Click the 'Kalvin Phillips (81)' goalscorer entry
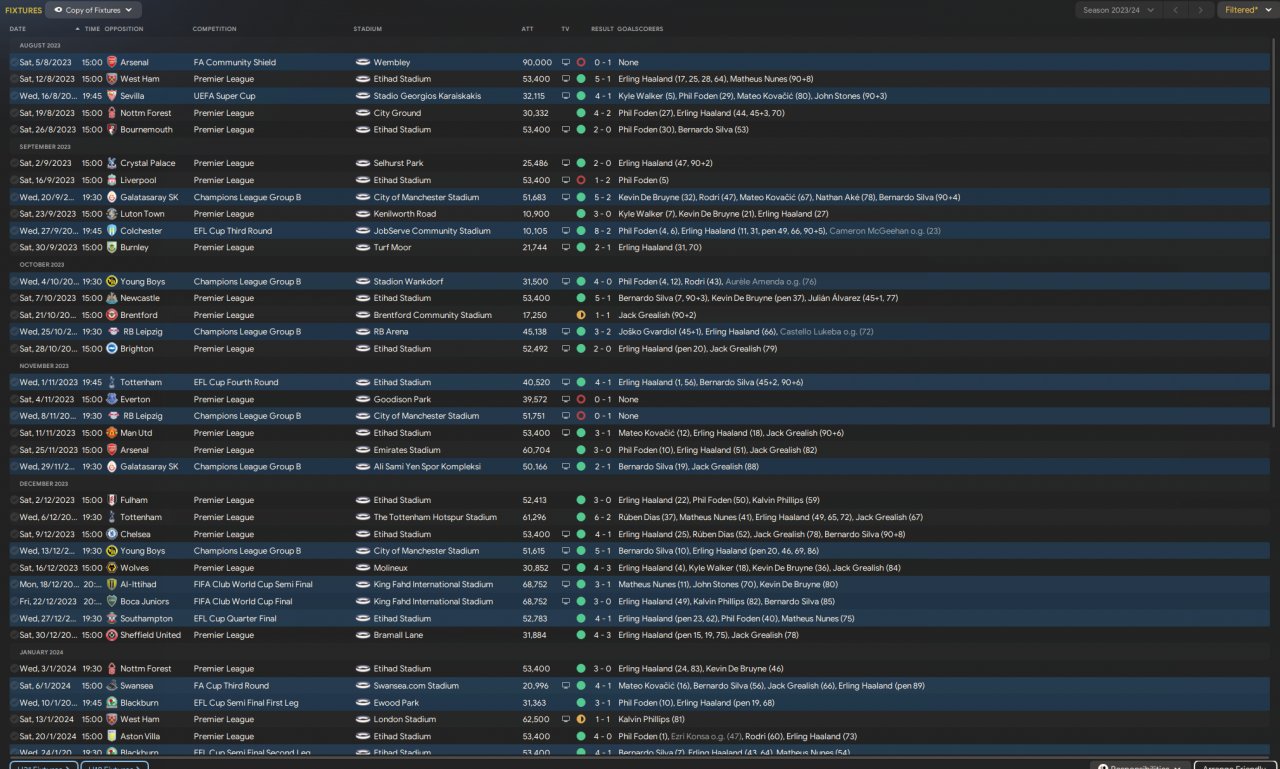The width and height of the screenshot is (1280, 769). [651, 719]
